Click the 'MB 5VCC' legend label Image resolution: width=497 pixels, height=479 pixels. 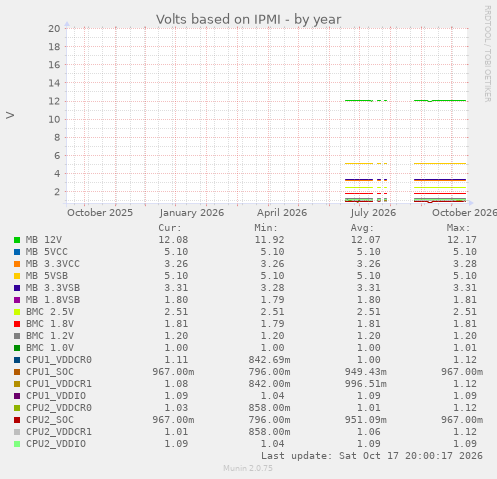click(47, 252)
